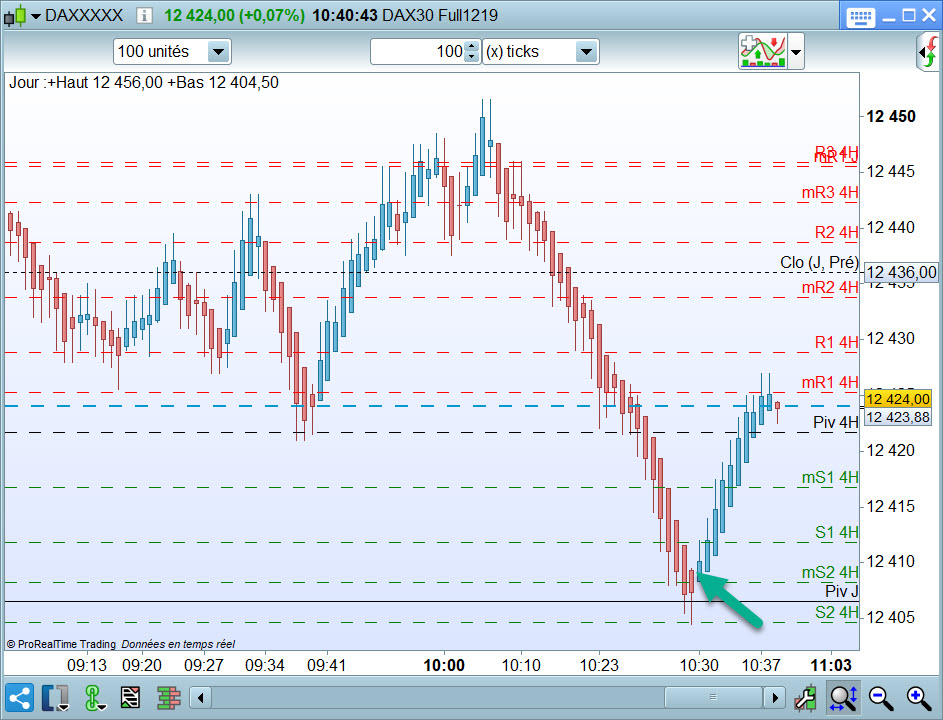
Task: Open the '100 unités' dropdown
Action: (172, 52)
